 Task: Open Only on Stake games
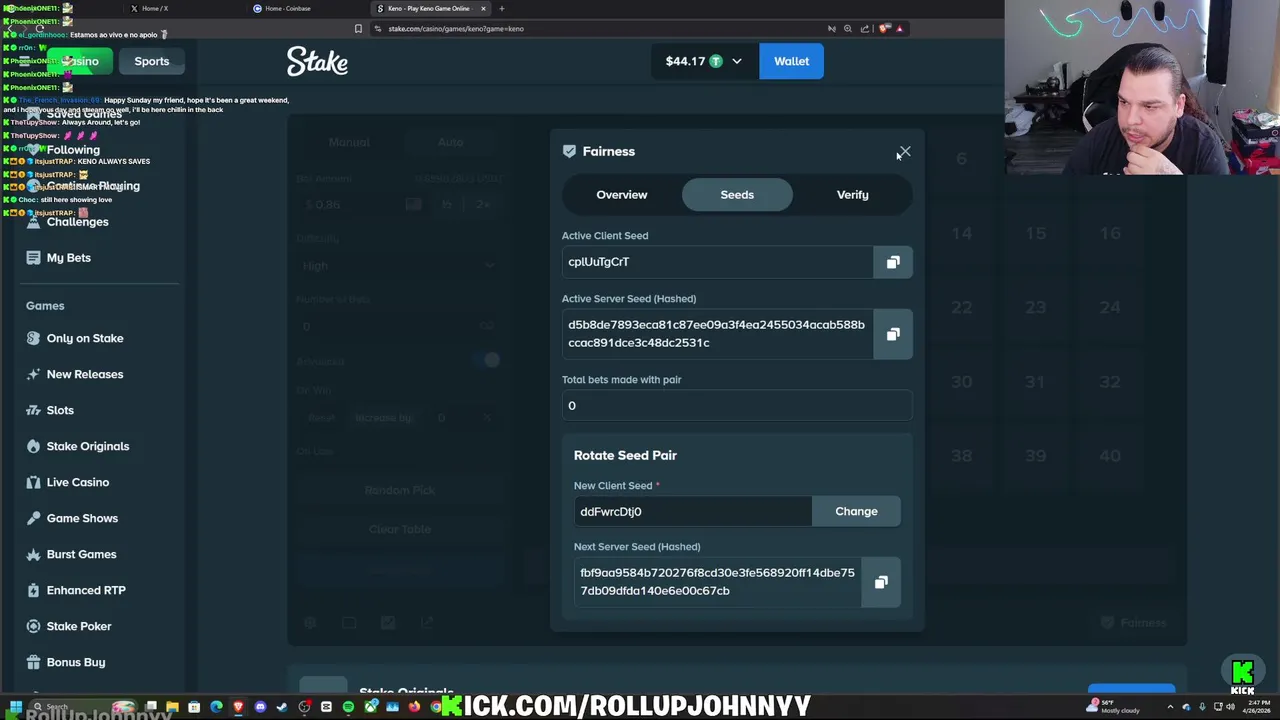tap(85, 338)
